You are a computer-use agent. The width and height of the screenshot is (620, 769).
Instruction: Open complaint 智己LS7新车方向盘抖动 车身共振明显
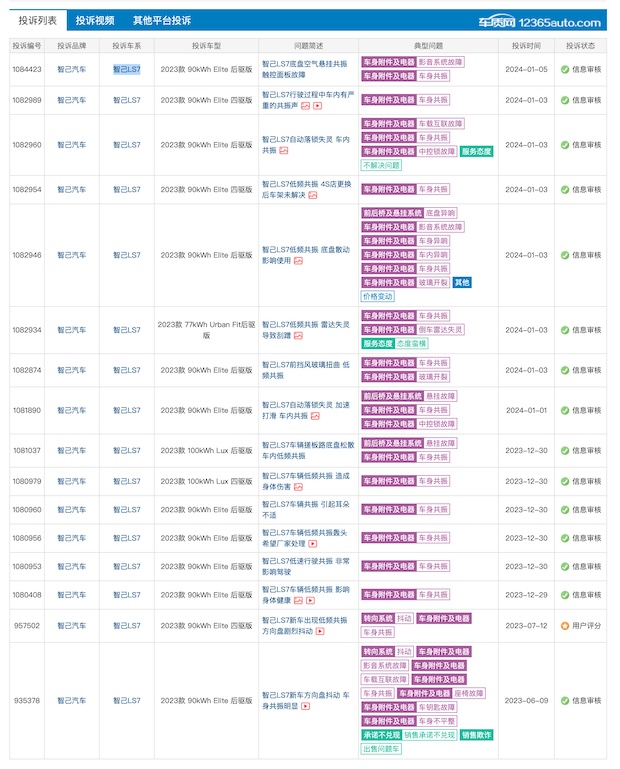(306, 701)
